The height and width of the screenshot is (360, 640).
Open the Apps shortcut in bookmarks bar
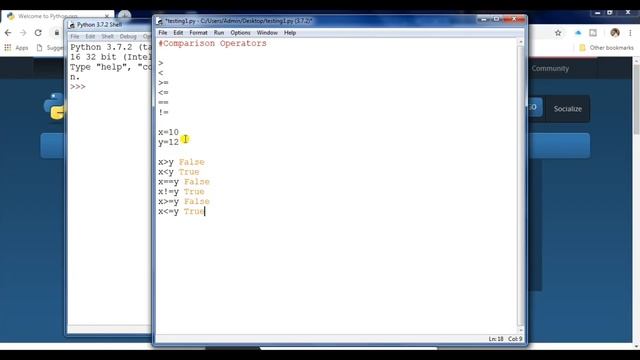click(17, 48)
